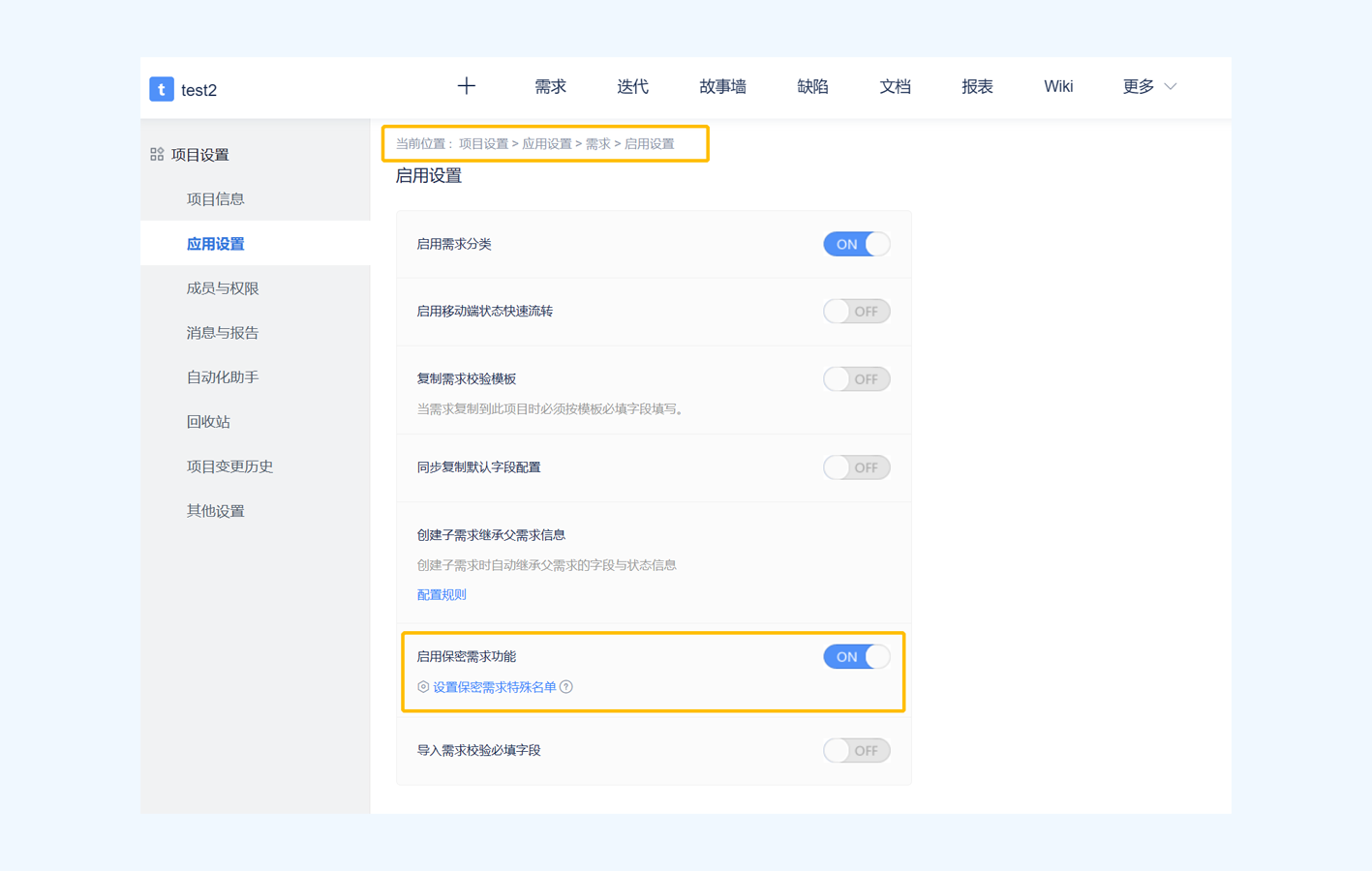Open the 故事墙 tab

(722, 87)
